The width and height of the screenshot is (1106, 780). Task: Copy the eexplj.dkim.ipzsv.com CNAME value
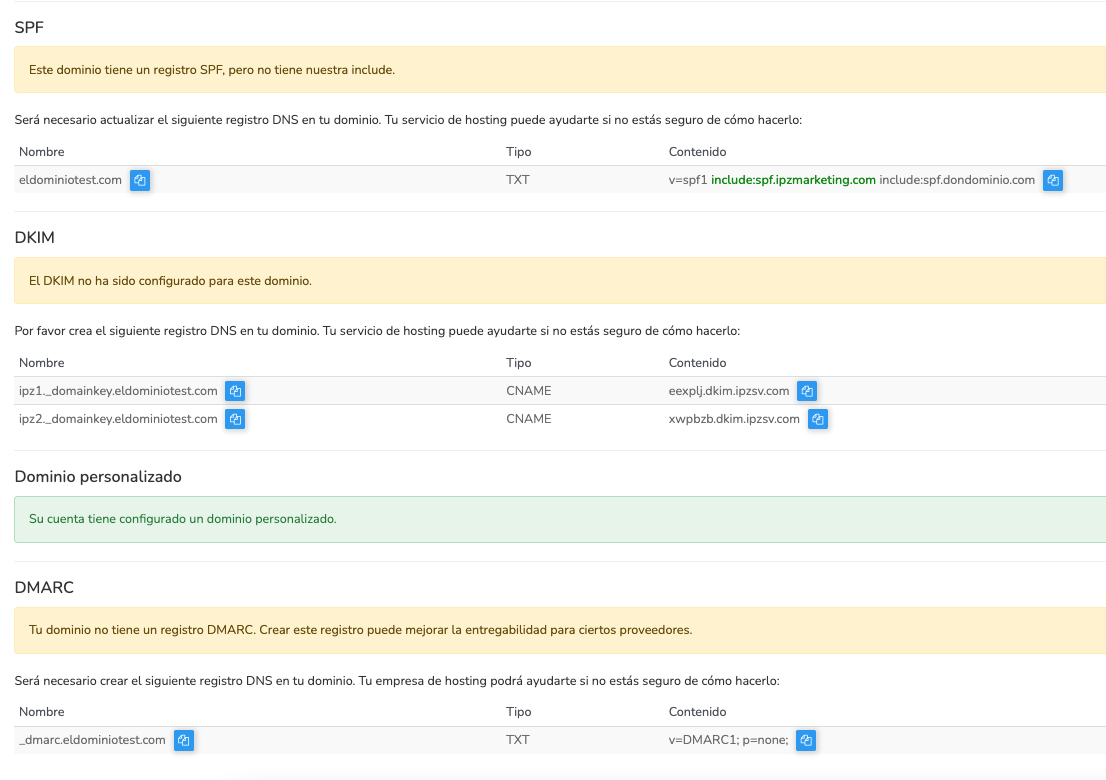pos(807,391)
